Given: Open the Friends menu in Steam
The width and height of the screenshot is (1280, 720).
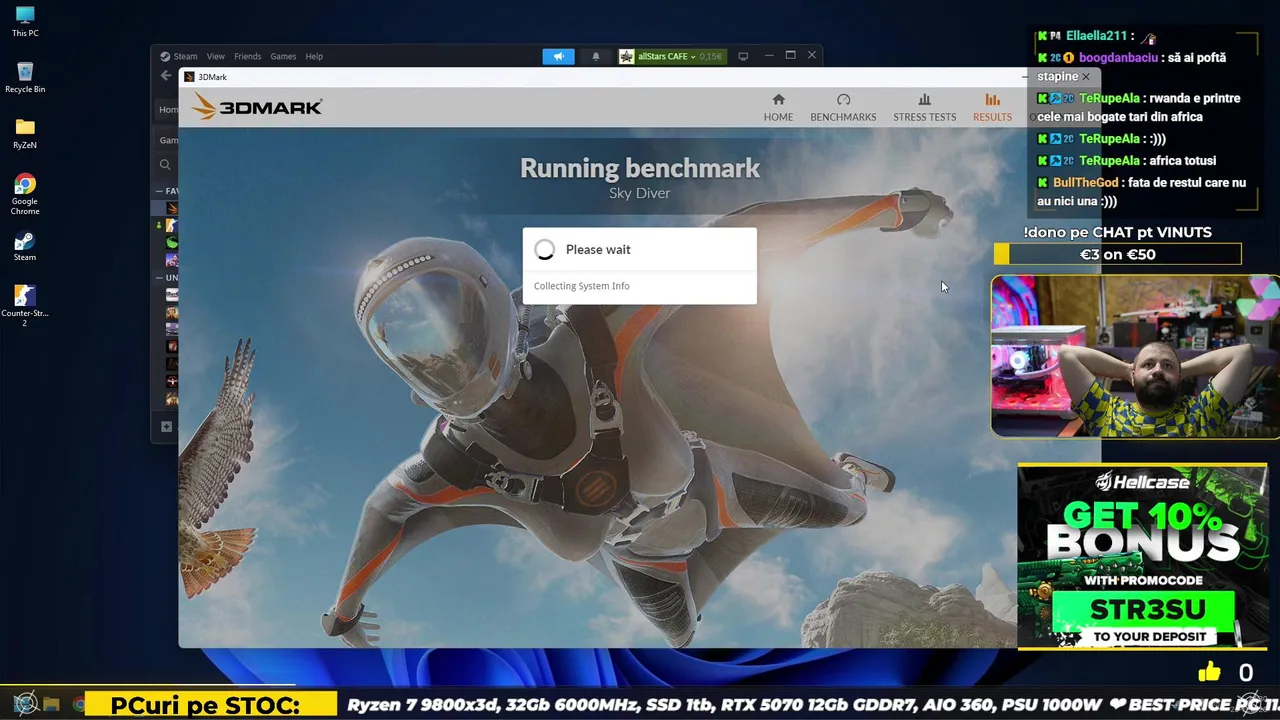Looking at the screenshot, I should tap(247, 56).
